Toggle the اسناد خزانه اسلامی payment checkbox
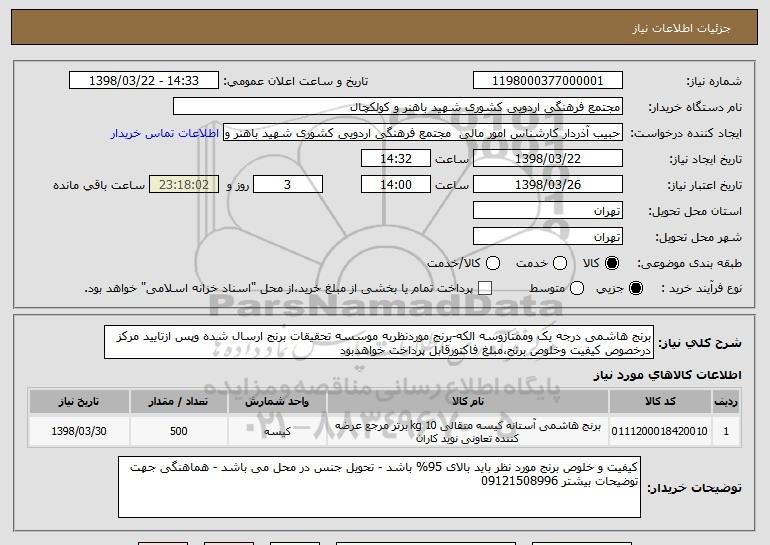The image size is (770, 545). 485,288
